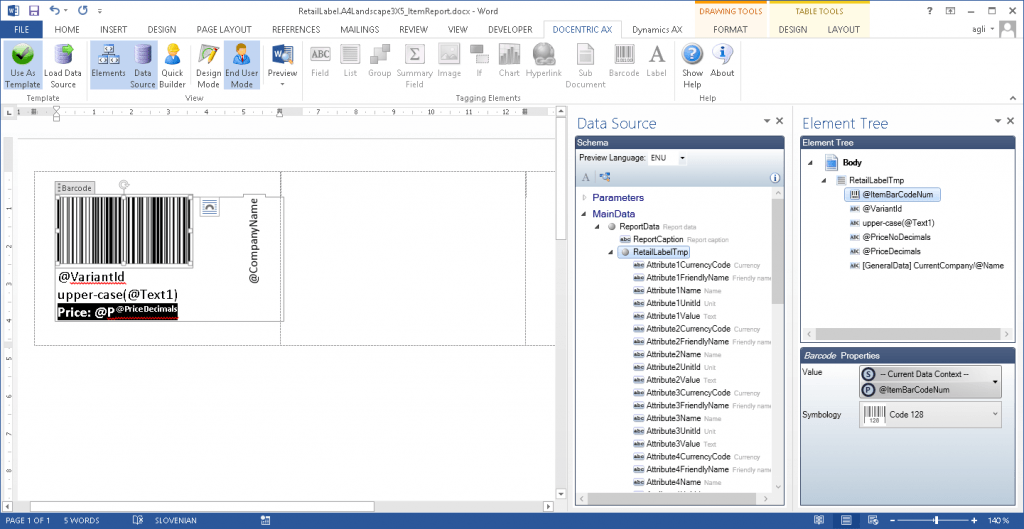
Task: Collapse the ReportData node
Action: click(x=598, y=227)
